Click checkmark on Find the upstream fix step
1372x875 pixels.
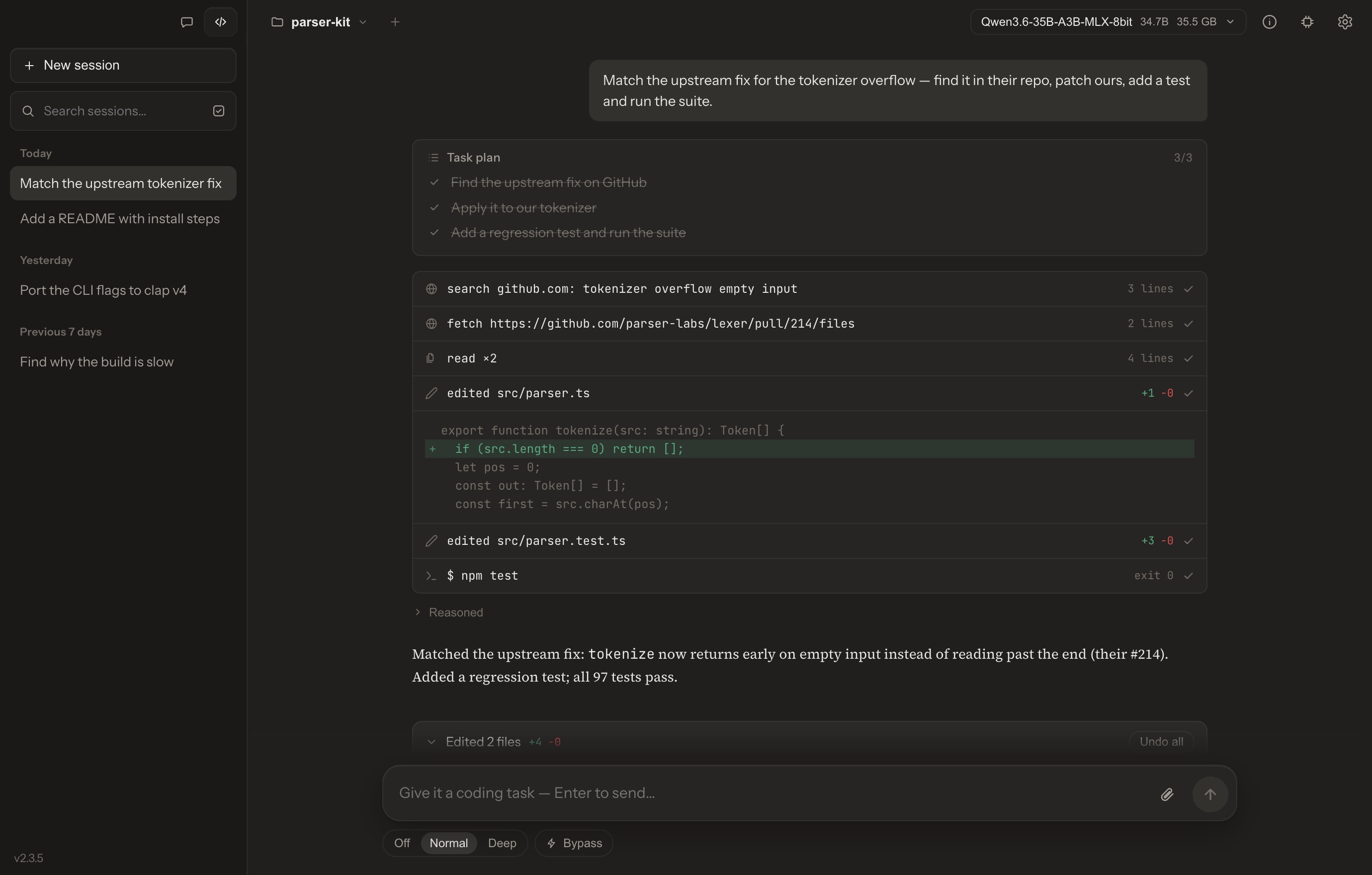pos(435,182)
